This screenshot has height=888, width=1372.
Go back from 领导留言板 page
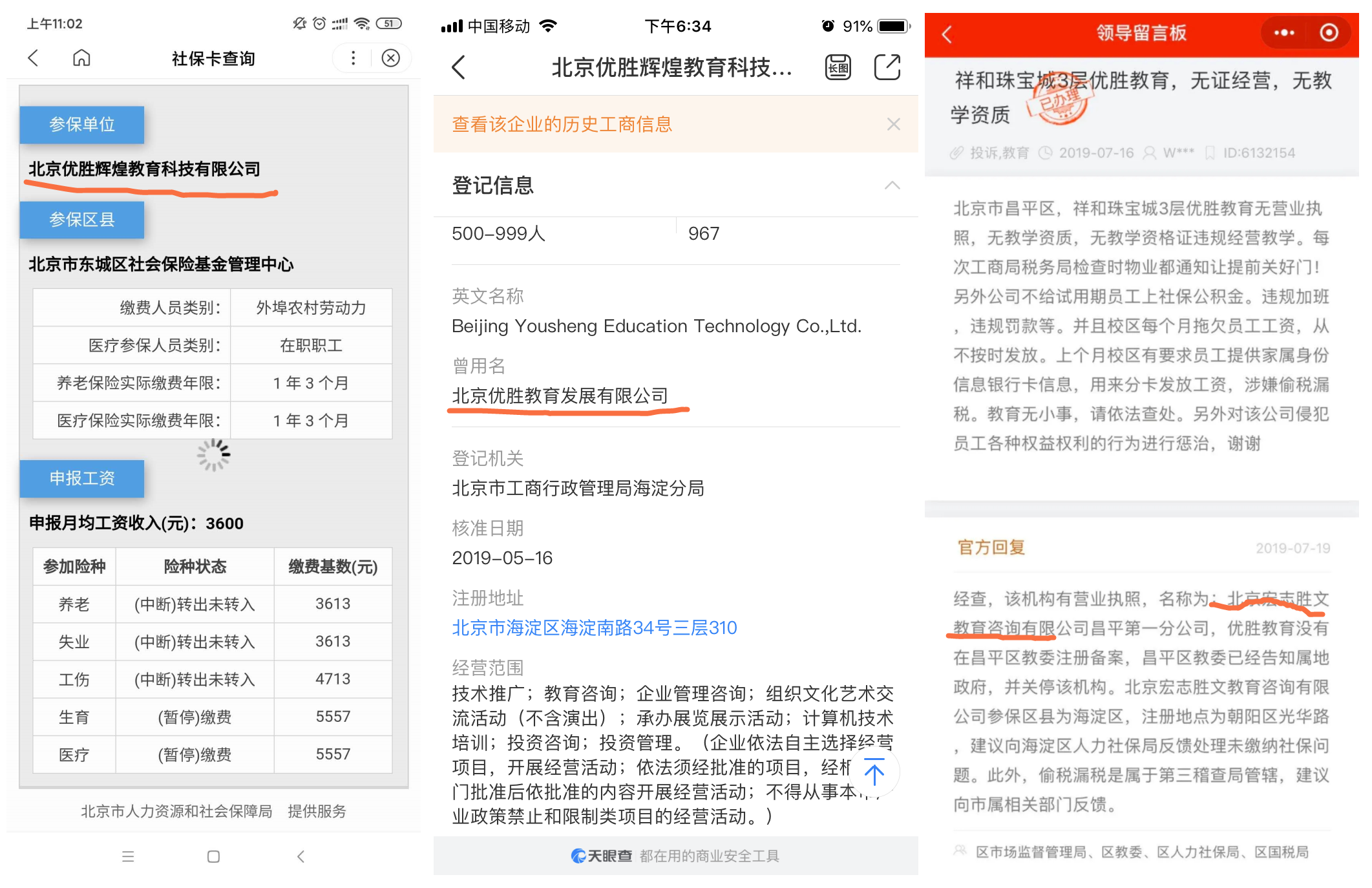[947, 34]
